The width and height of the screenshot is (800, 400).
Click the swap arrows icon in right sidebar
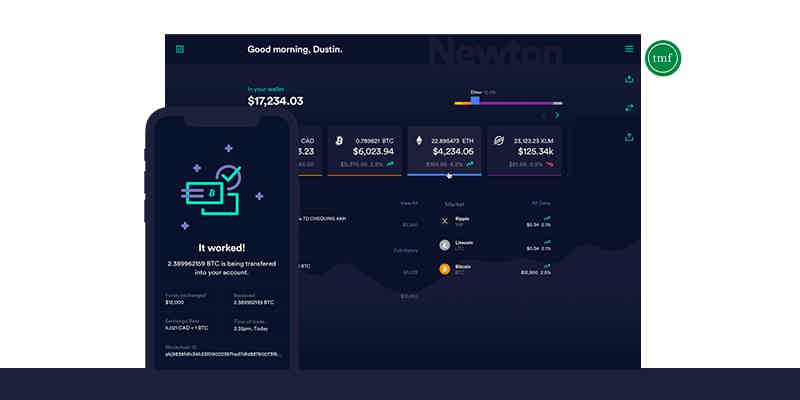click(x=629, y=108)
